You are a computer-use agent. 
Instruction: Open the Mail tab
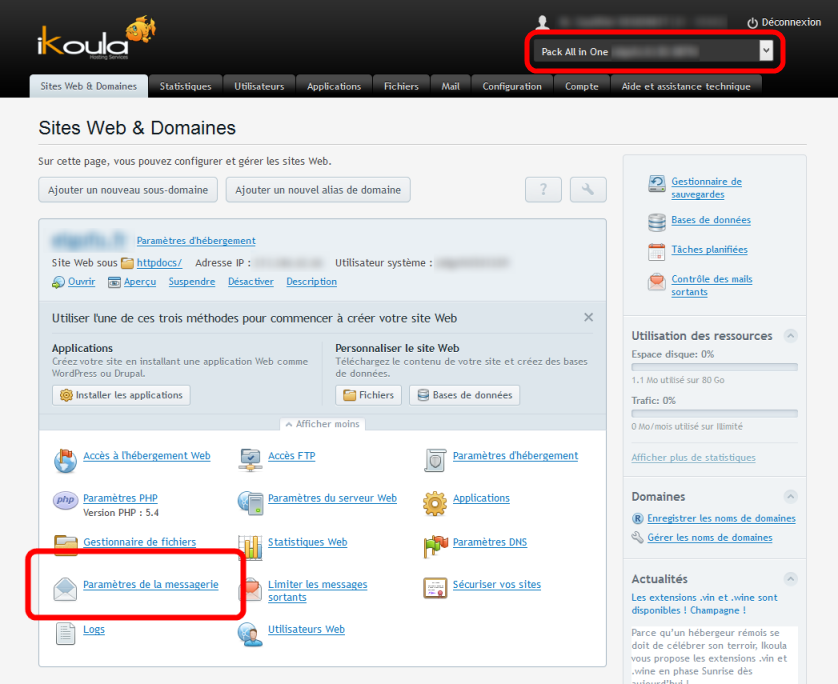pos(450,86)
